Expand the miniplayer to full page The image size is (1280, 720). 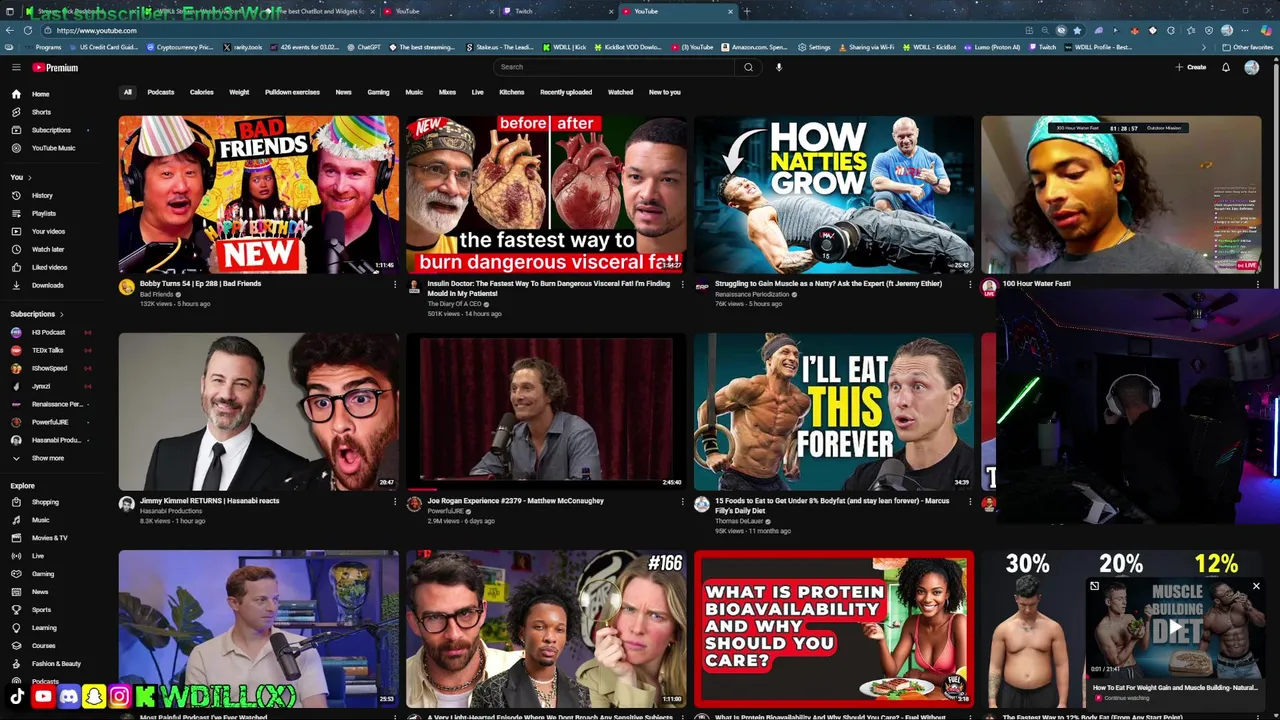point(1094,586)
